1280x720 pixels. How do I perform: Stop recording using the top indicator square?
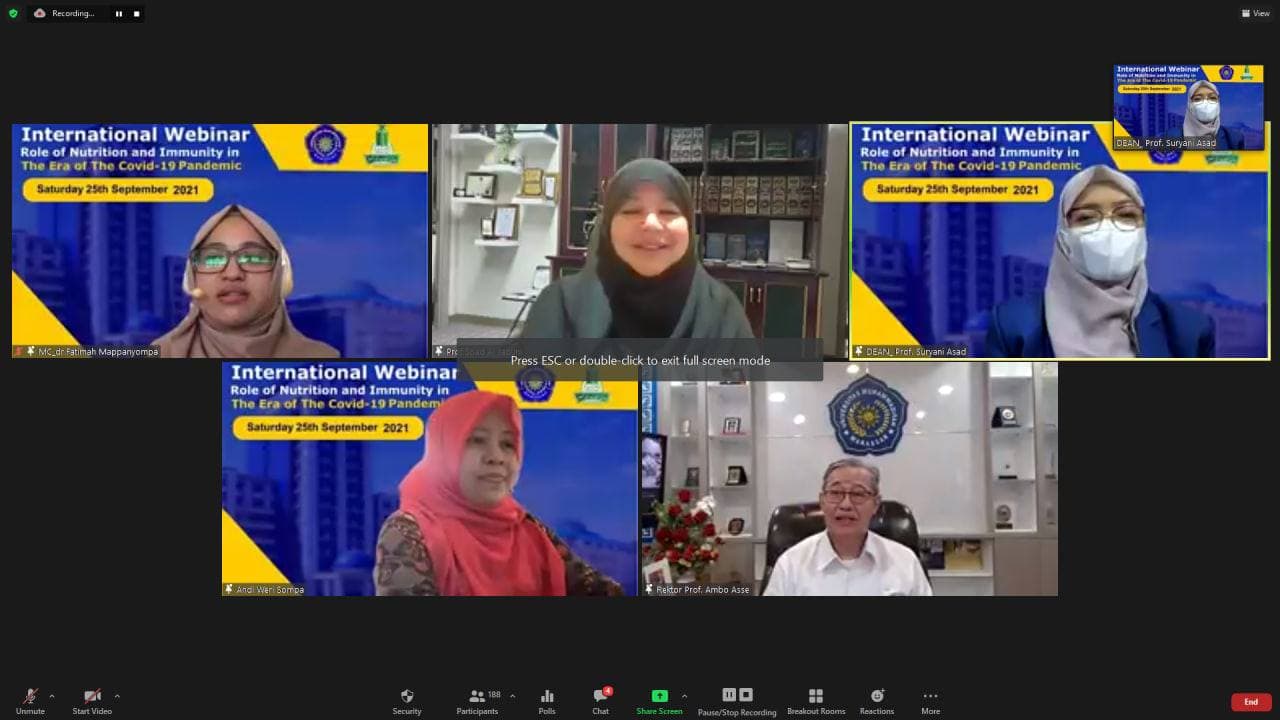coord(137,14)
